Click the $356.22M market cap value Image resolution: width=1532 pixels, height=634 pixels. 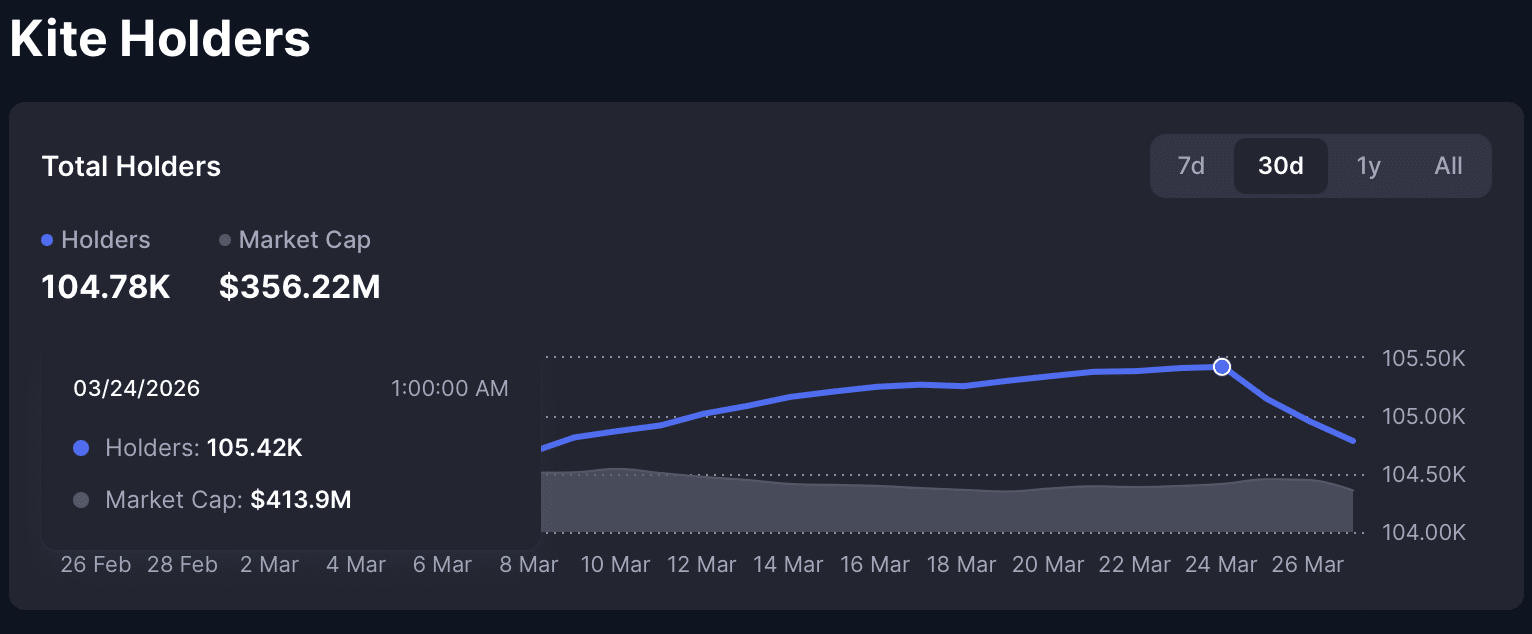pyautogui.click(x=299, y=288)
